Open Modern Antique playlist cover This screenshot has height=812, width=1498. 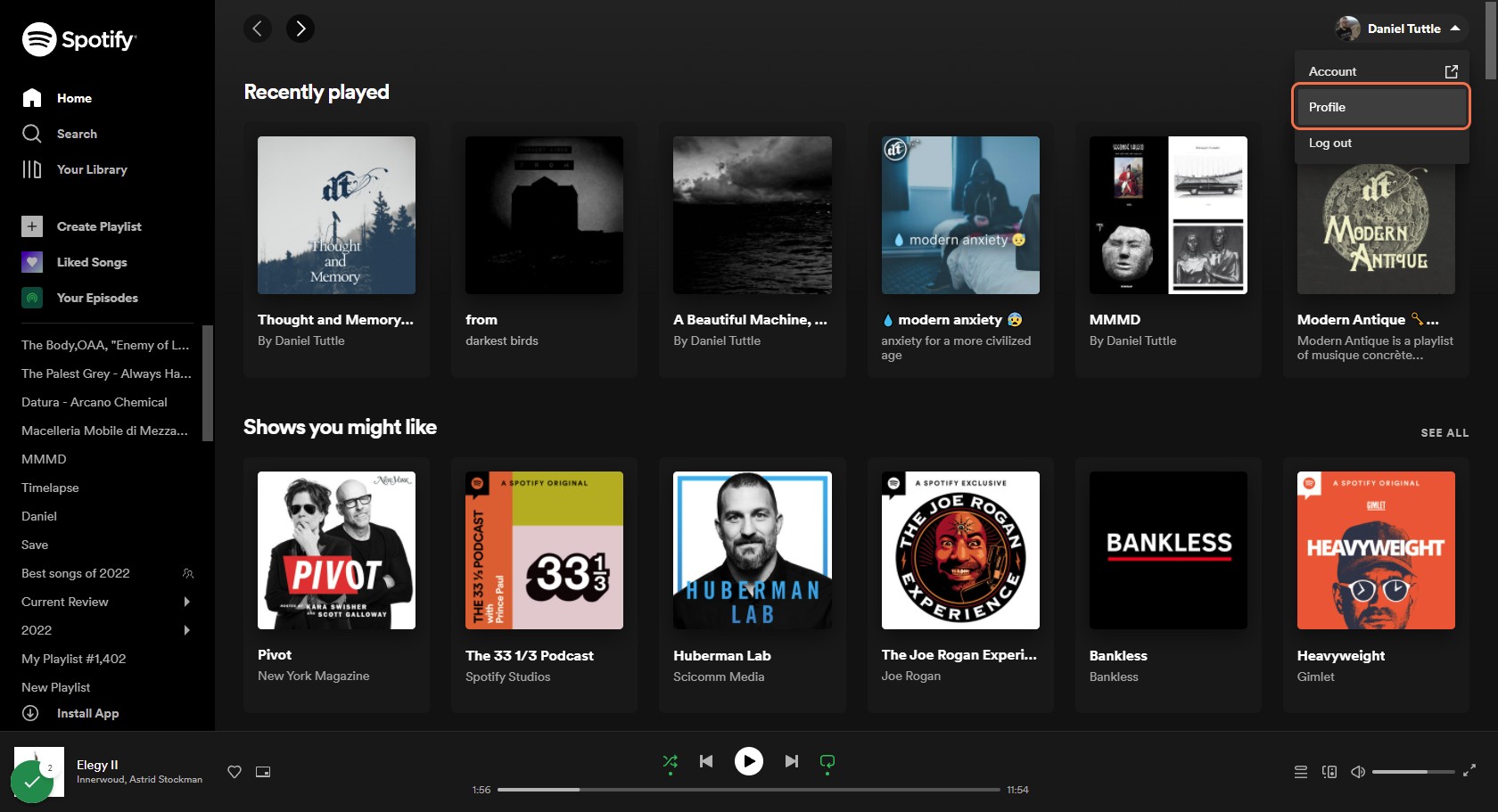tap(1376, 228)
